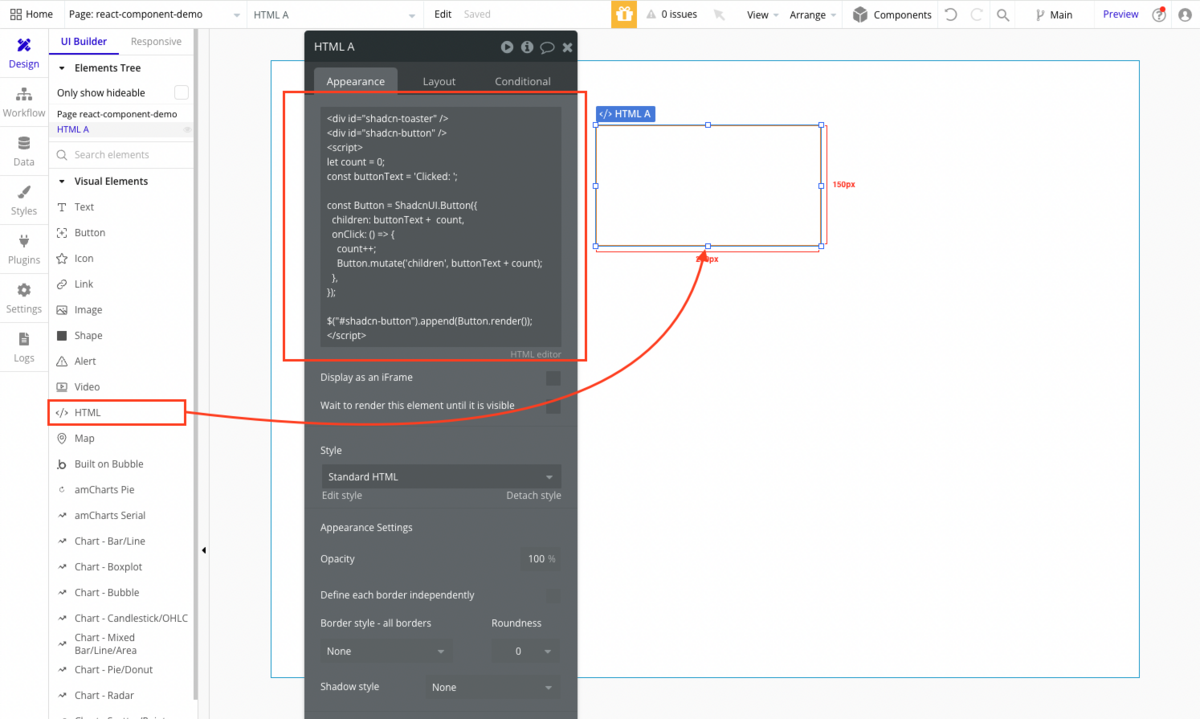The image size is (1200, 719).
Task: Click the pointer arrow tool icon
Action: tap(719, 15)
